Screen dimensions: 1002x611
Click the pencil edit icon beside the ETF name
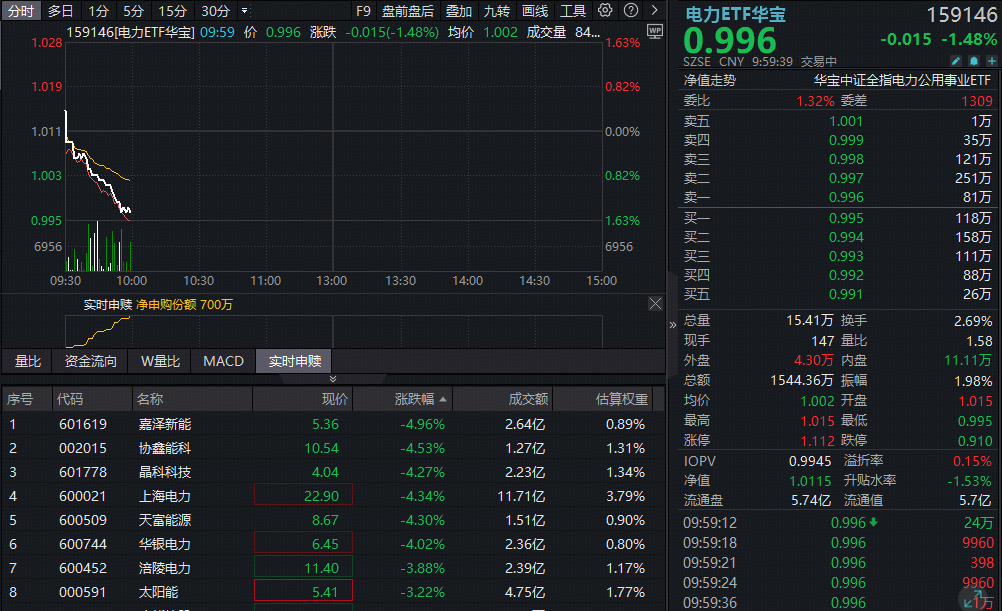click(956, 61)
